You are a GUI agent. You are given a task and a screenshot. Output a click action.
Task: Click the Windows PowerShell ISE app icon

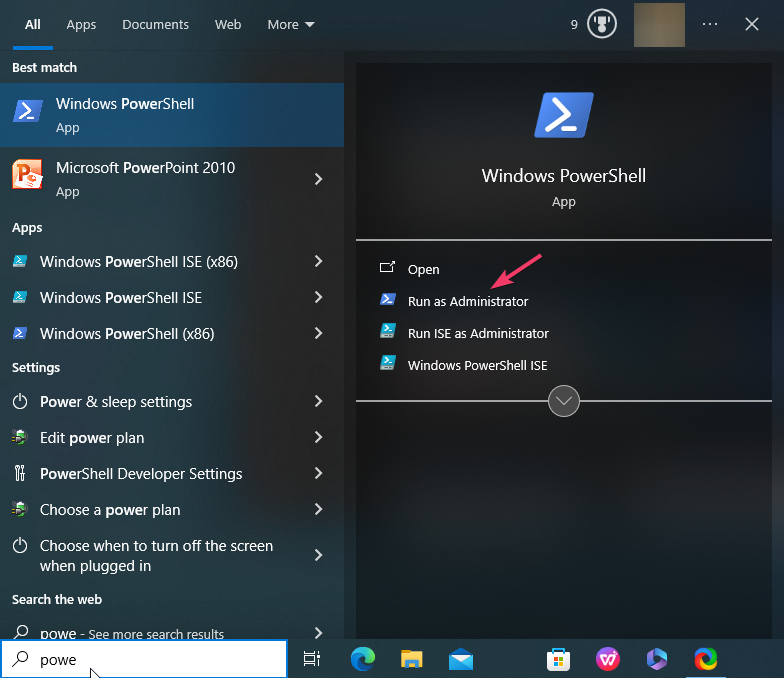[20, 297]
